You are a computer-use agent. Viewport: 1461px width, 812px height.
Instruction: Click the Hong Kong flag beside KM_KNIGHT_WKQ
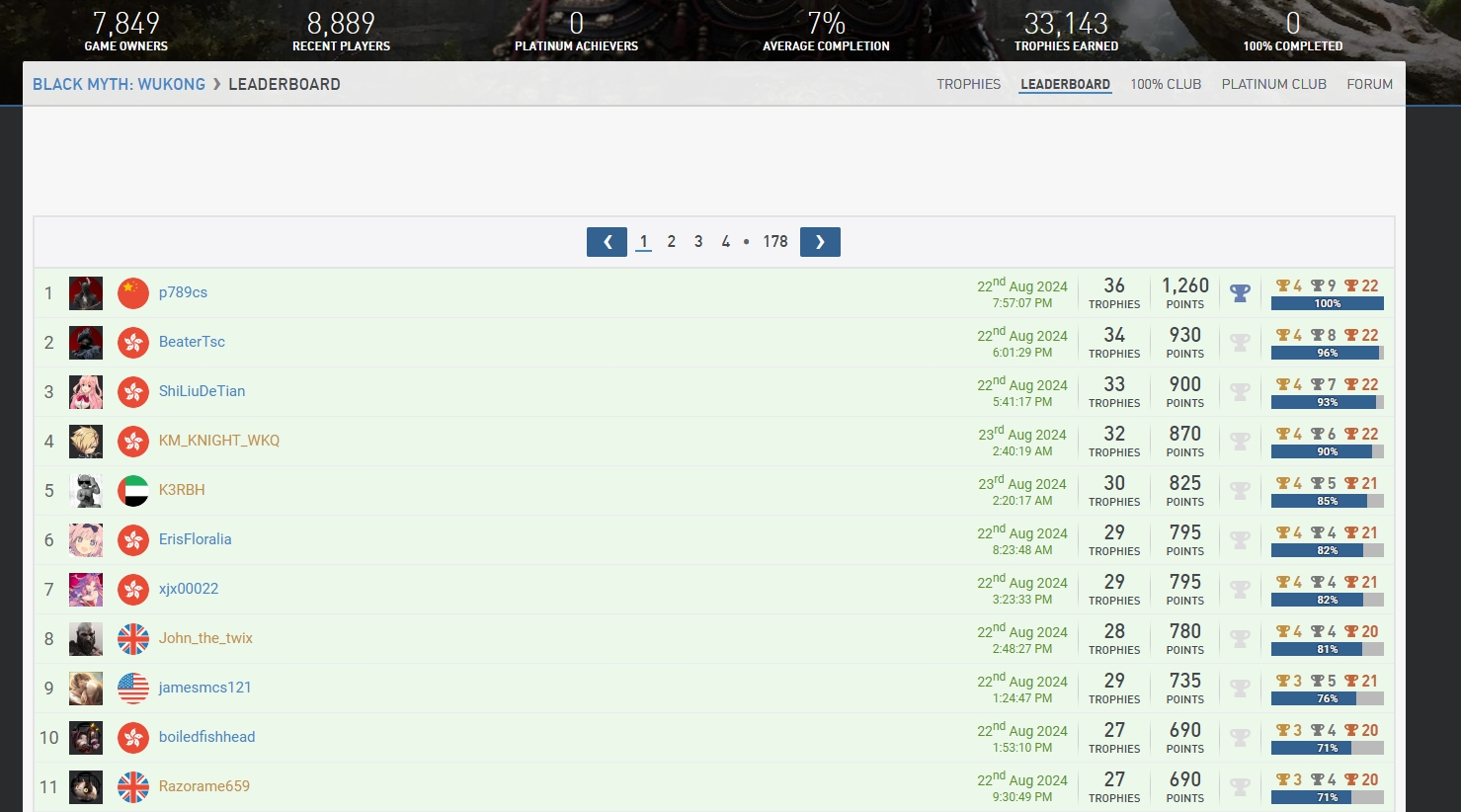tap(133, 442)
